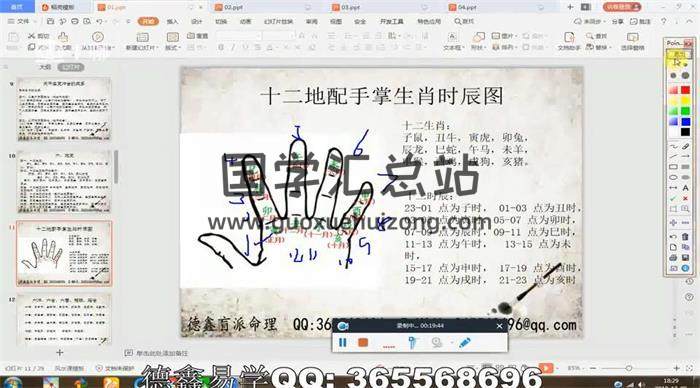
Task: Click the print icon in quick access toolbar
Action: click(x=75, y=21)
